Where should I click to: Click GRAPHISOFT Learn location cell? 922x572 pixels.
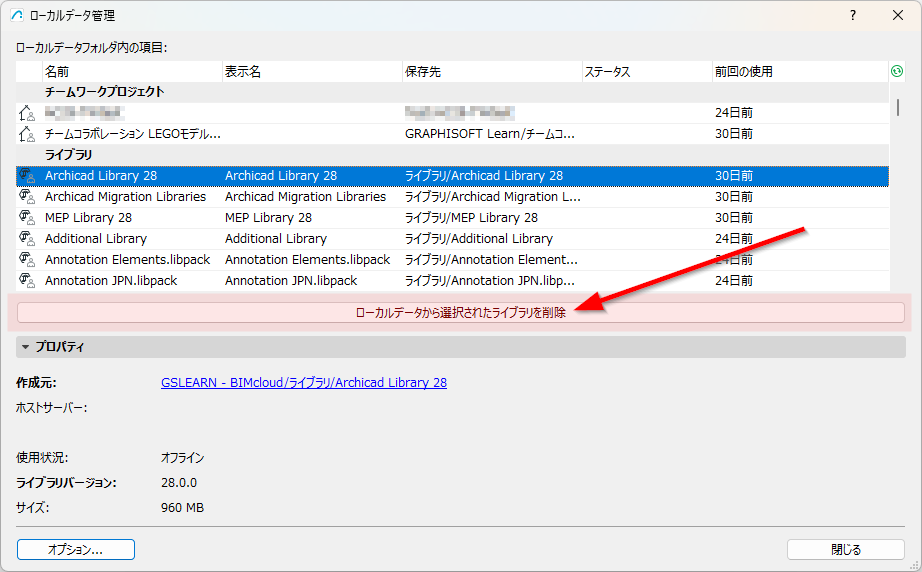pos(490,133)
